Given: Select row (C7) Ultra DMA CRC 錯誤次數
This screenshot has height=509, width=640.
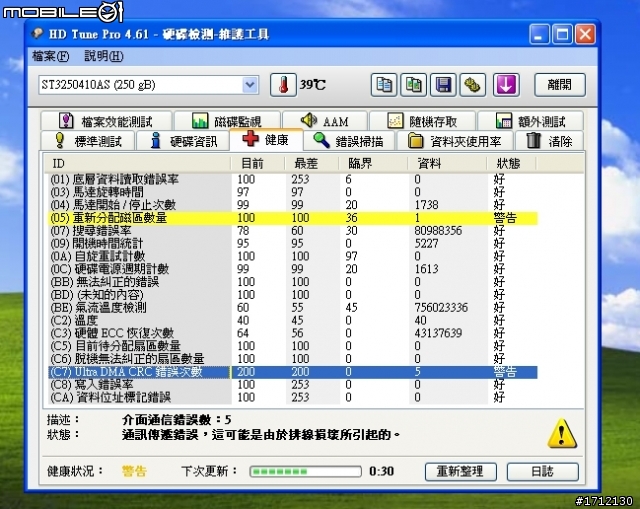Looking at the screenshot, I should [292, 372].
